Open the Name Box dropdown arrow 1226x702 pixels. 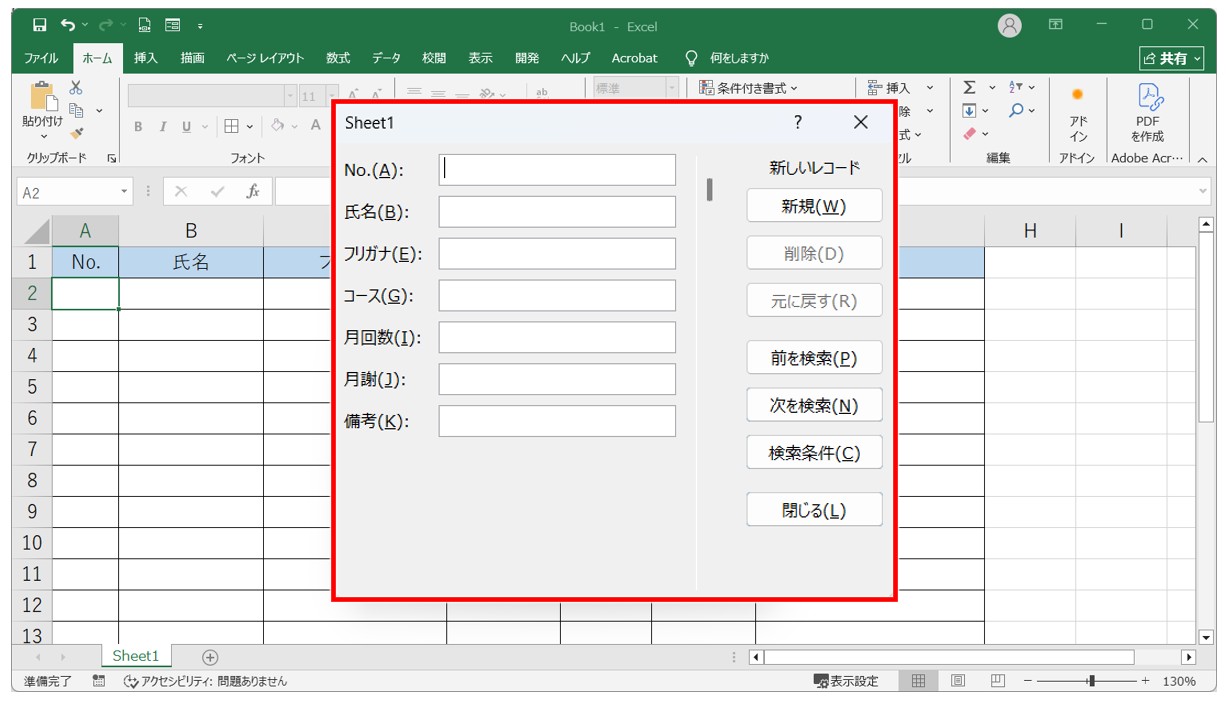click(x=125, y=192)
